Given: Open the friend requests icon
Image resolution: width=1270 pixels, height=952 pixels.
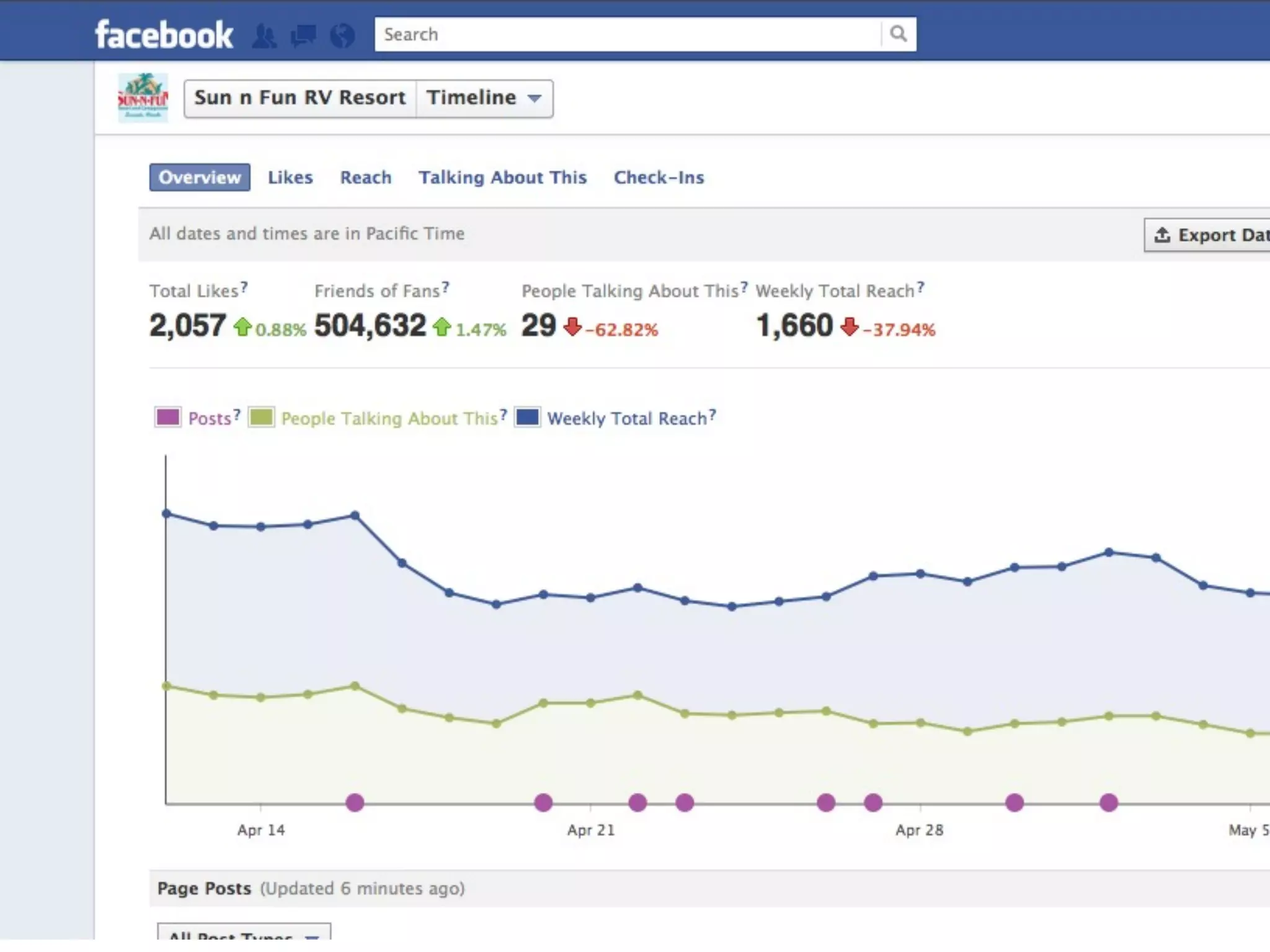Looking at the screenshot, I should [x=264, y=35].
